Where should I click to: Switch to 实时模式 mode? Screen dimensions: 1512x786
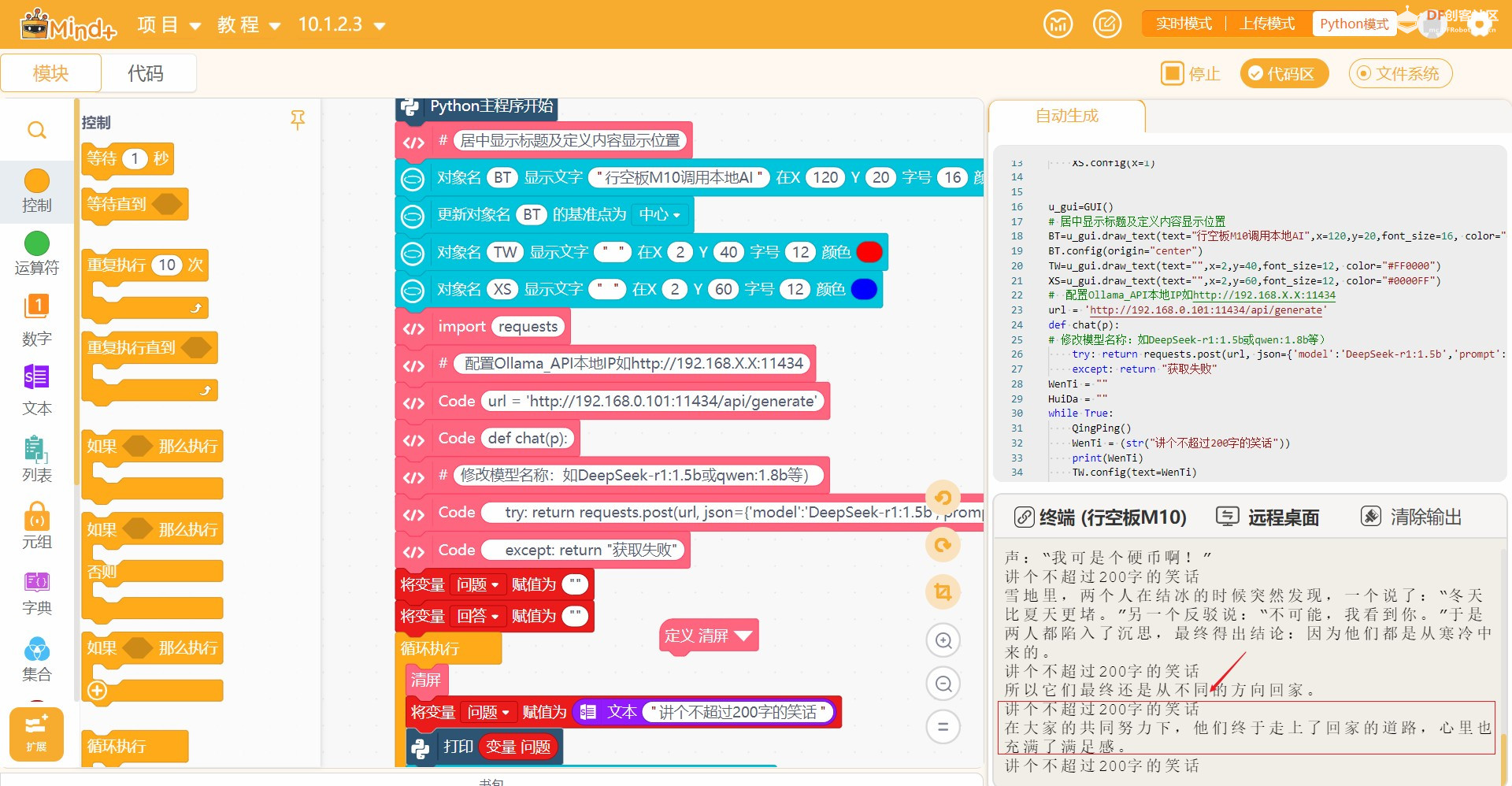pos(1184,24)
